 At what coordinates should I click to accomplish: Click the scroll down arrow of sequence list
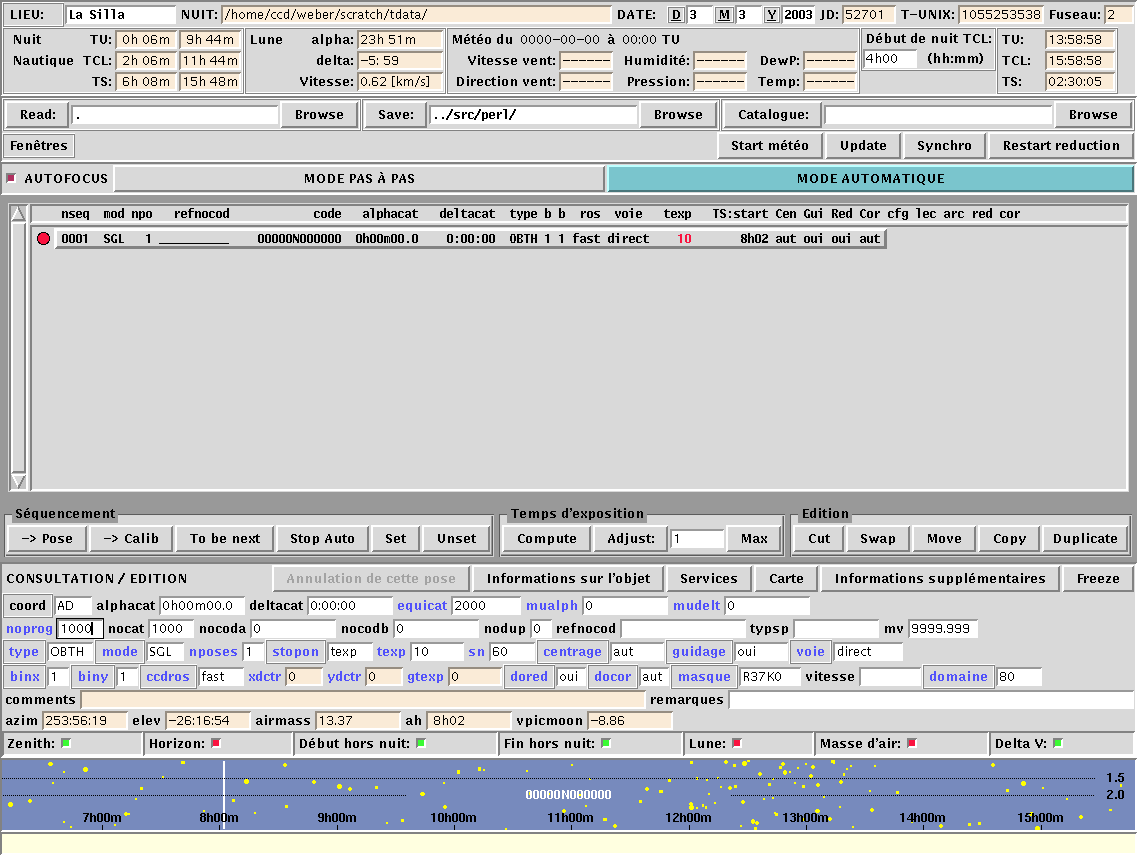[x=18, y=482]
